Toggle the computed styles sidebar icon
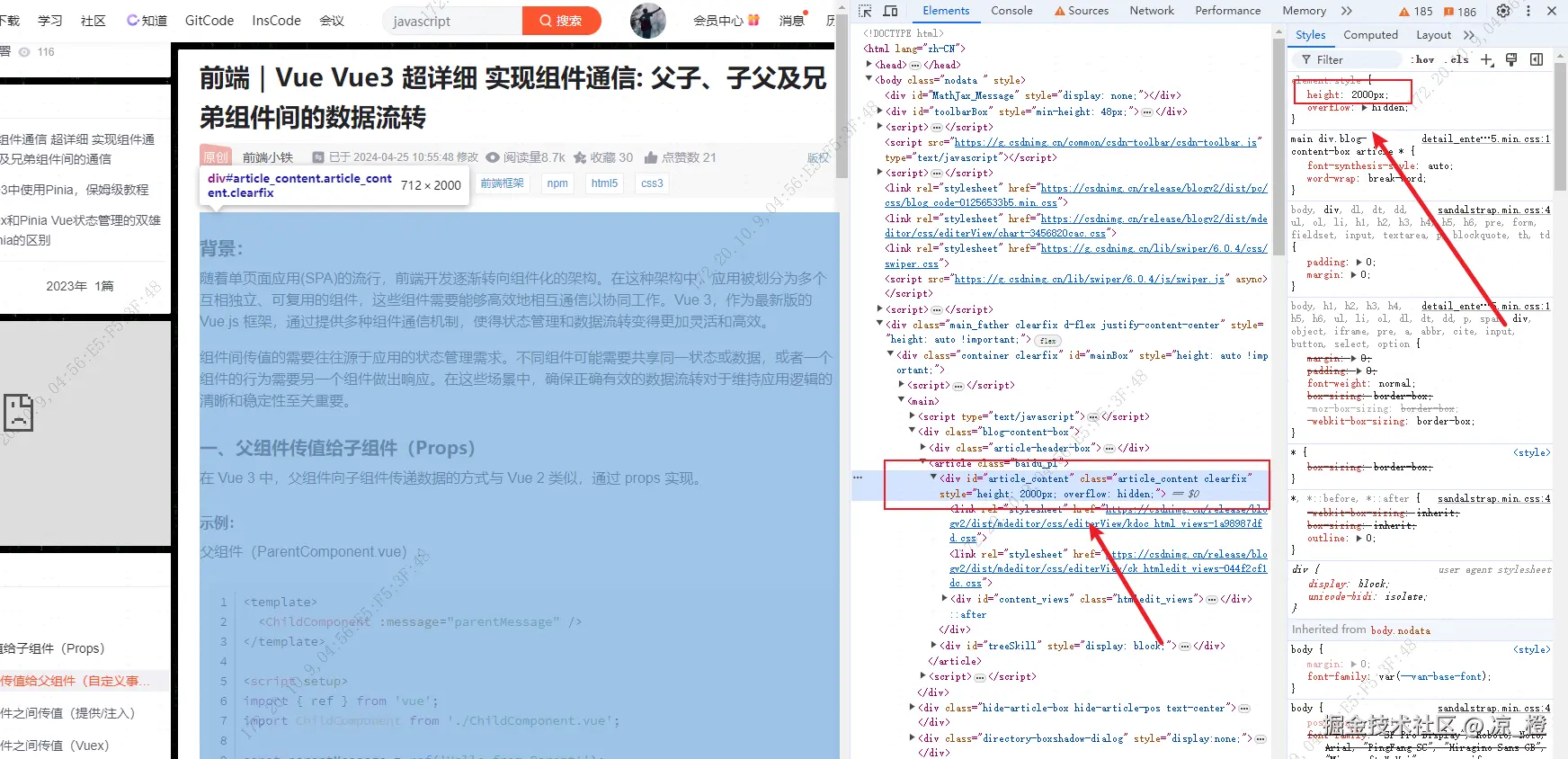Image resolution: width=1568 pixels, height=759 pixels. coord(1537,59)
